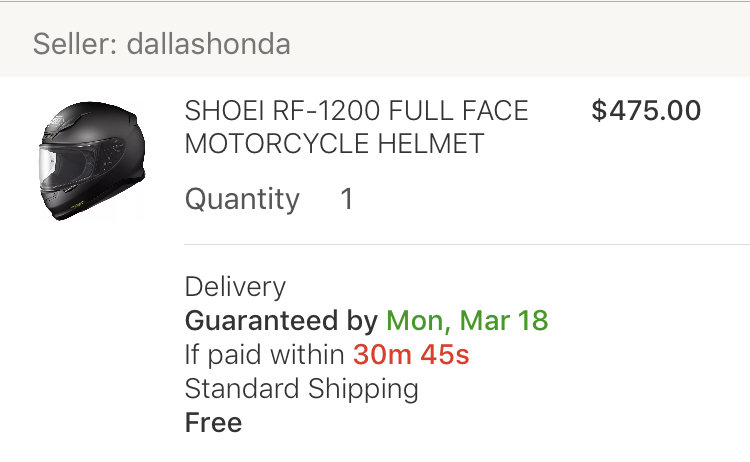Click the 'Seller:' label text
The width and height of the screenshot is (750, 462).
75,44
